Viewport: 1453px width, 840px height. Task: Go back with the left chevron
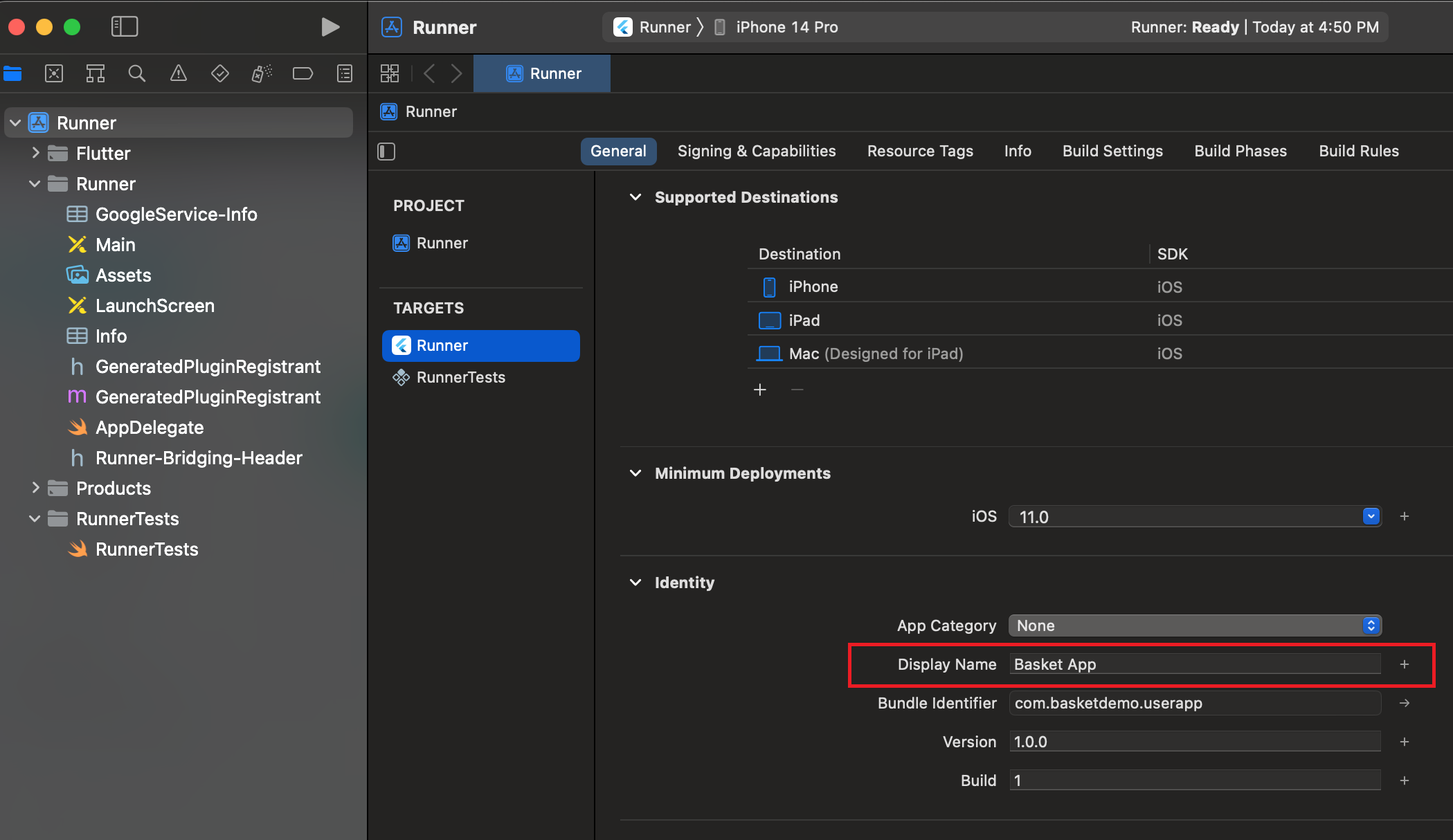click(x=429, y=73)
